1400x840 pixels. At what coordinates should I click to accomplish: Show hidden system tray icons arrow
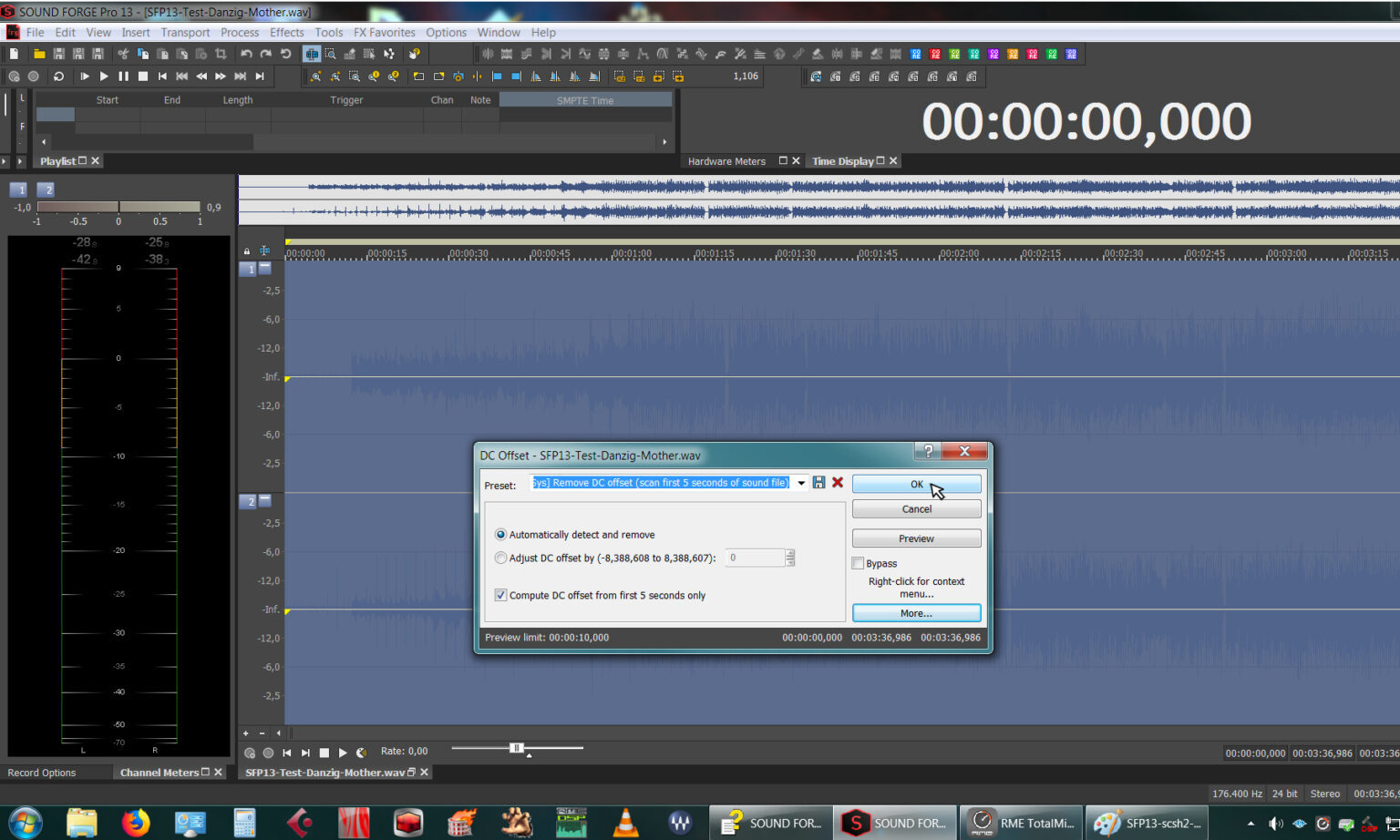click(1251, 824)
